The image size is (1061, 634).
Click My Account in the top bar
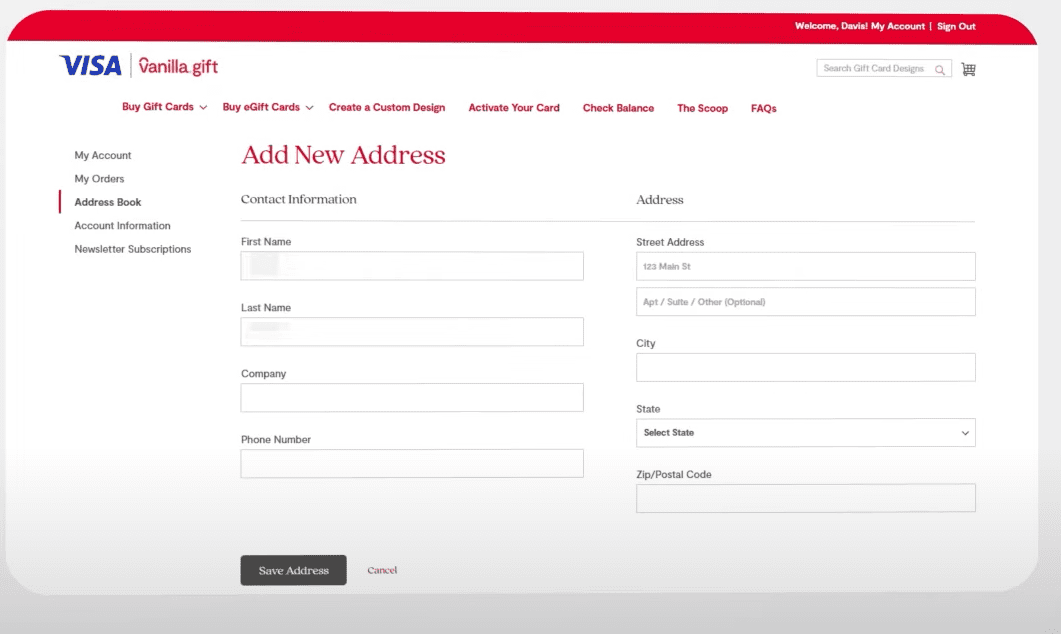click(897, 26)
